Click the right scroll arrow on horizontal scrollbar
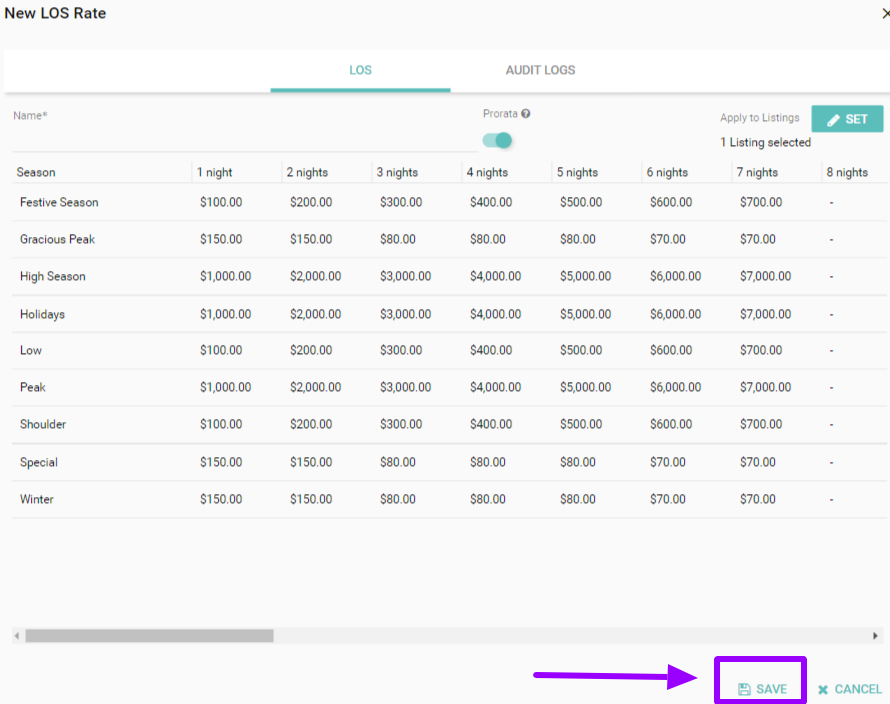Viewport: 890px width, 704px height. click(876, 636)
